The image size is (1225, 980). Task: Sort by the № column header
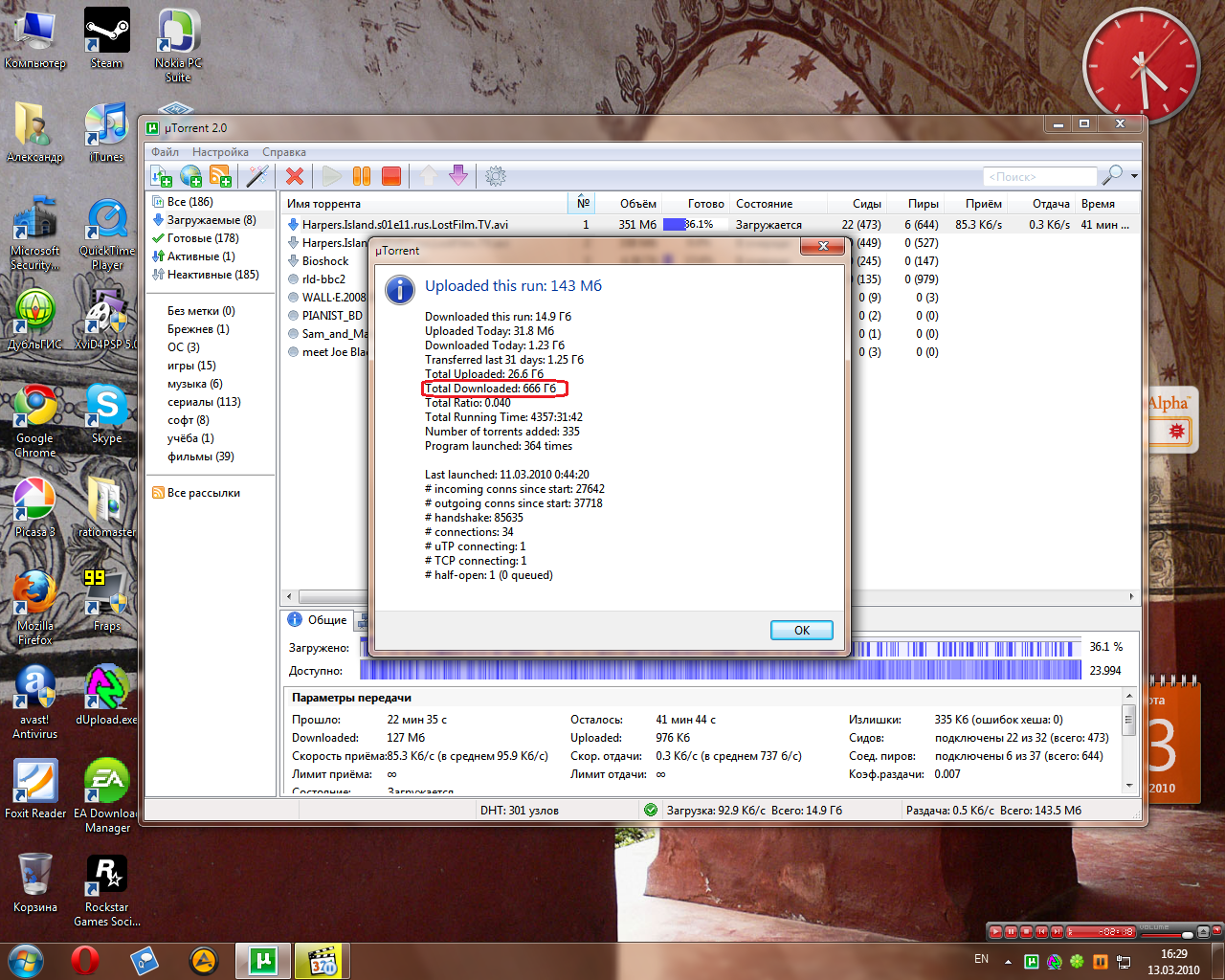pyautogui.click(x=583, y=204)
